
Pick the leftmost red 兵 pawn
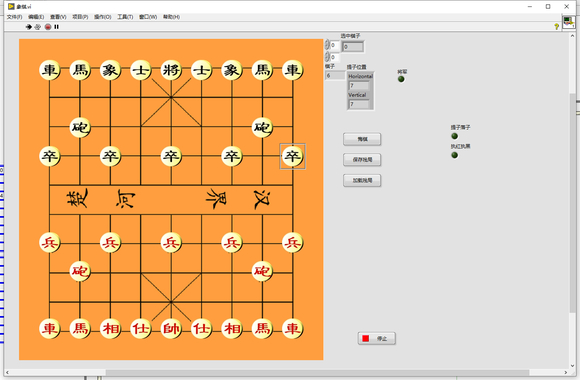click(50, 243)
